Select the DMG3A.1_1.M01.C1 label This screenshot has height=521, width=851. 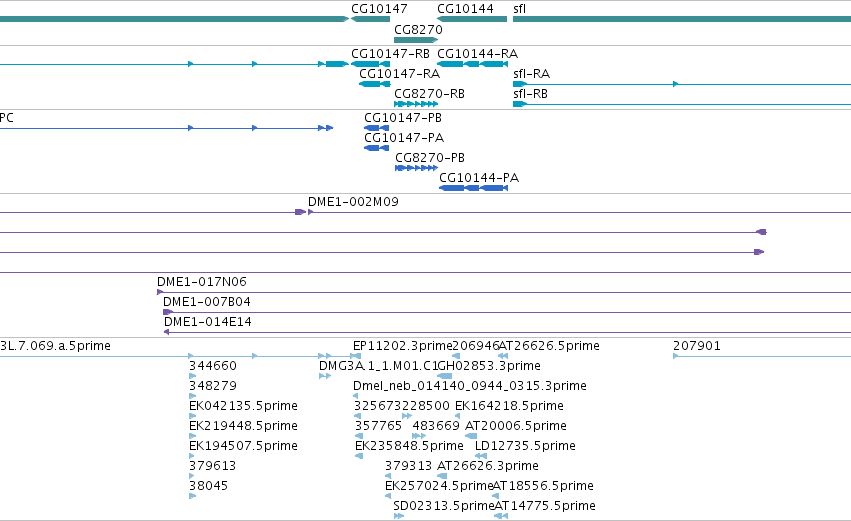click(x=378, y=366)
